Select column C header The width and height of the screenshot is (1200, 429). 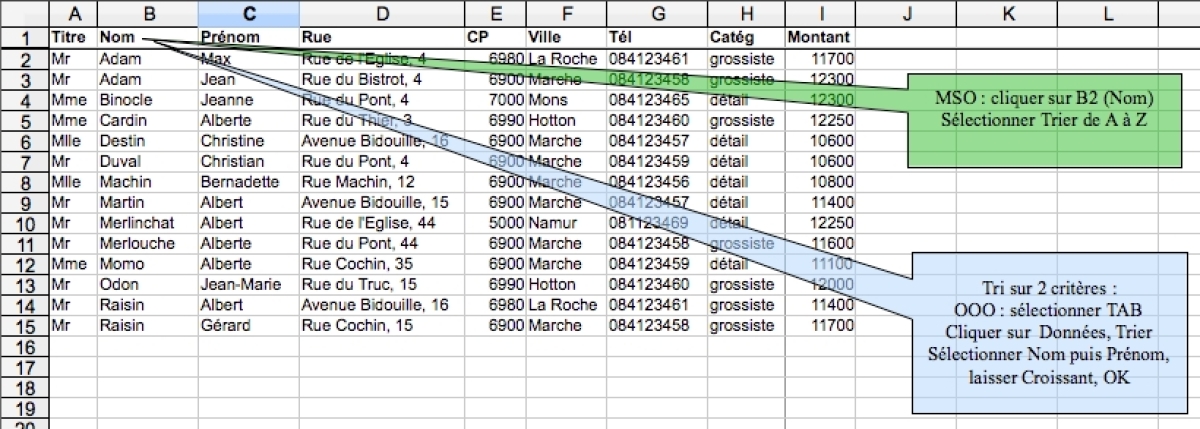(248, 13)
